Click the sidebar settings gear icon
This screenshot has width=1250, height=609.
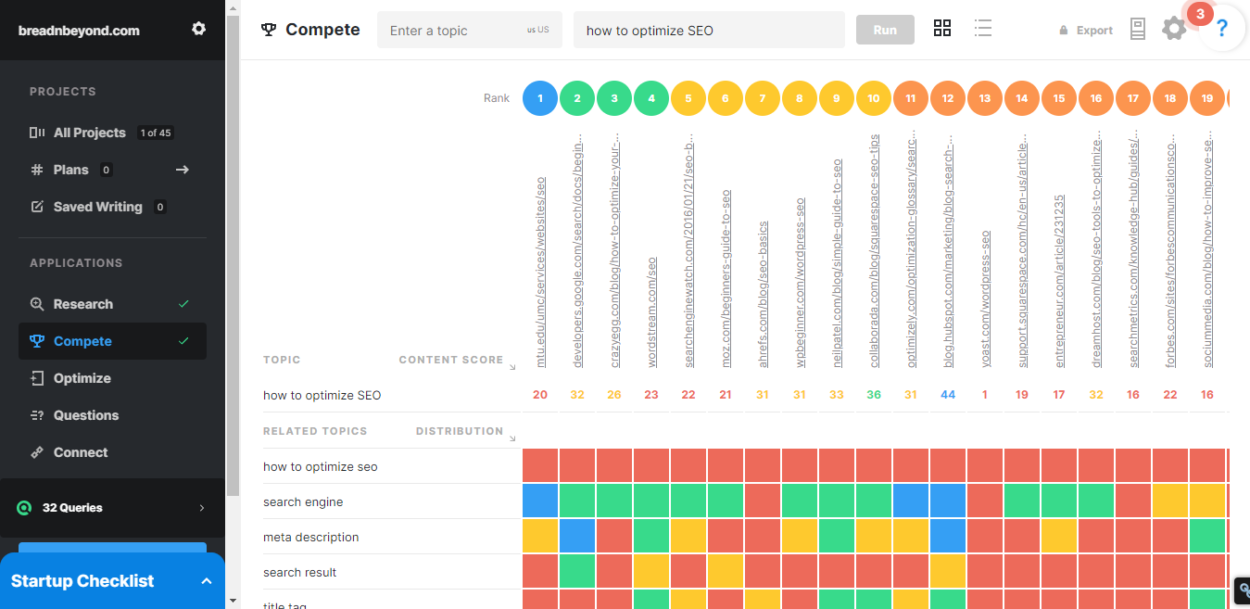pyautogui.click(x=198, y=29)
